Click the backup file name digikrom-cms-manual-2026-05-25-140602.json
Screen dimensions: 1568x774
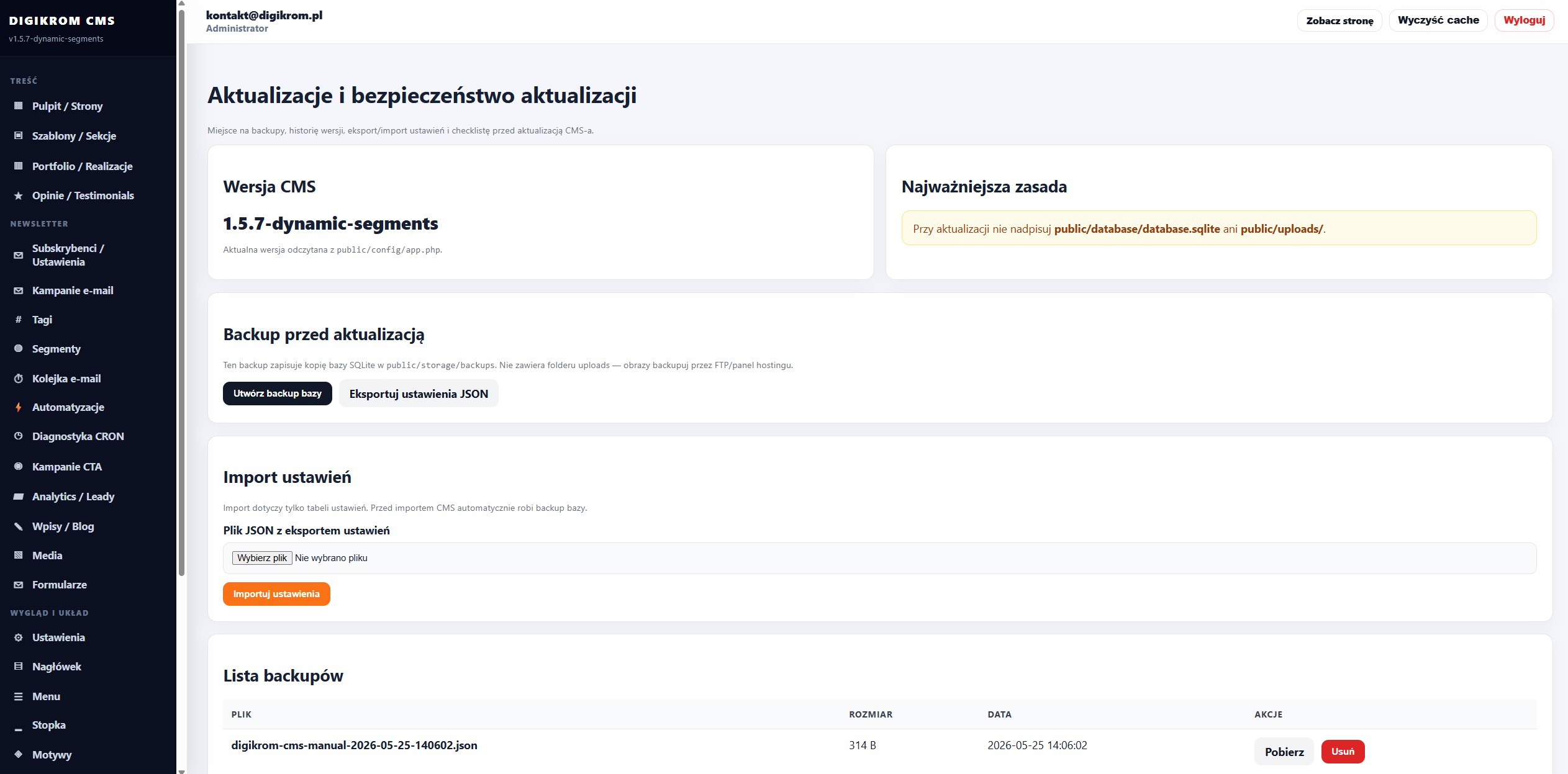354,745
